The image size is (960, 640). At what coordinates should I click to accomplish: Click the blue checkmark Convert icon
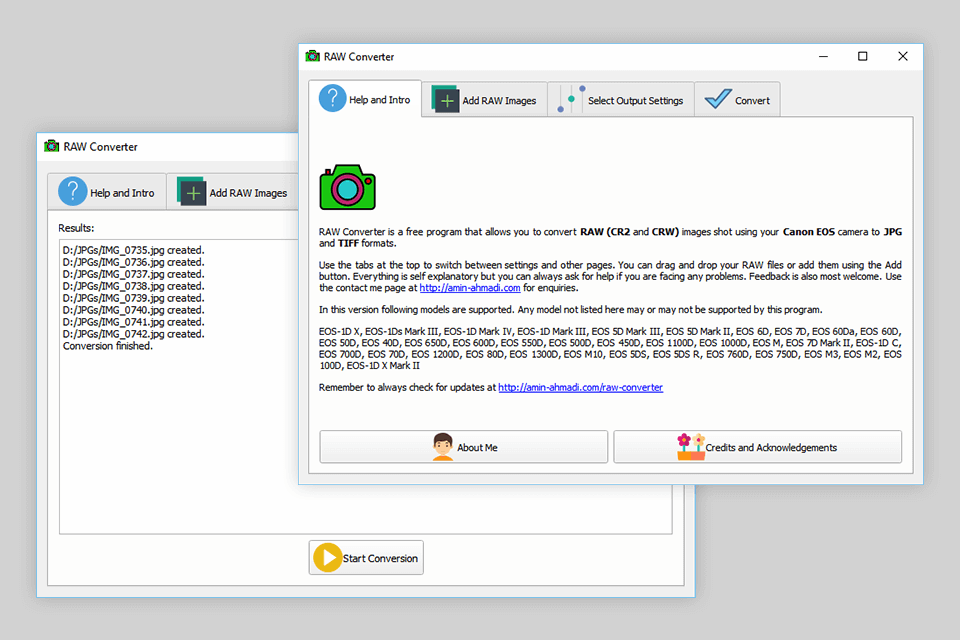pyautogui.click(x=718, y=99)
